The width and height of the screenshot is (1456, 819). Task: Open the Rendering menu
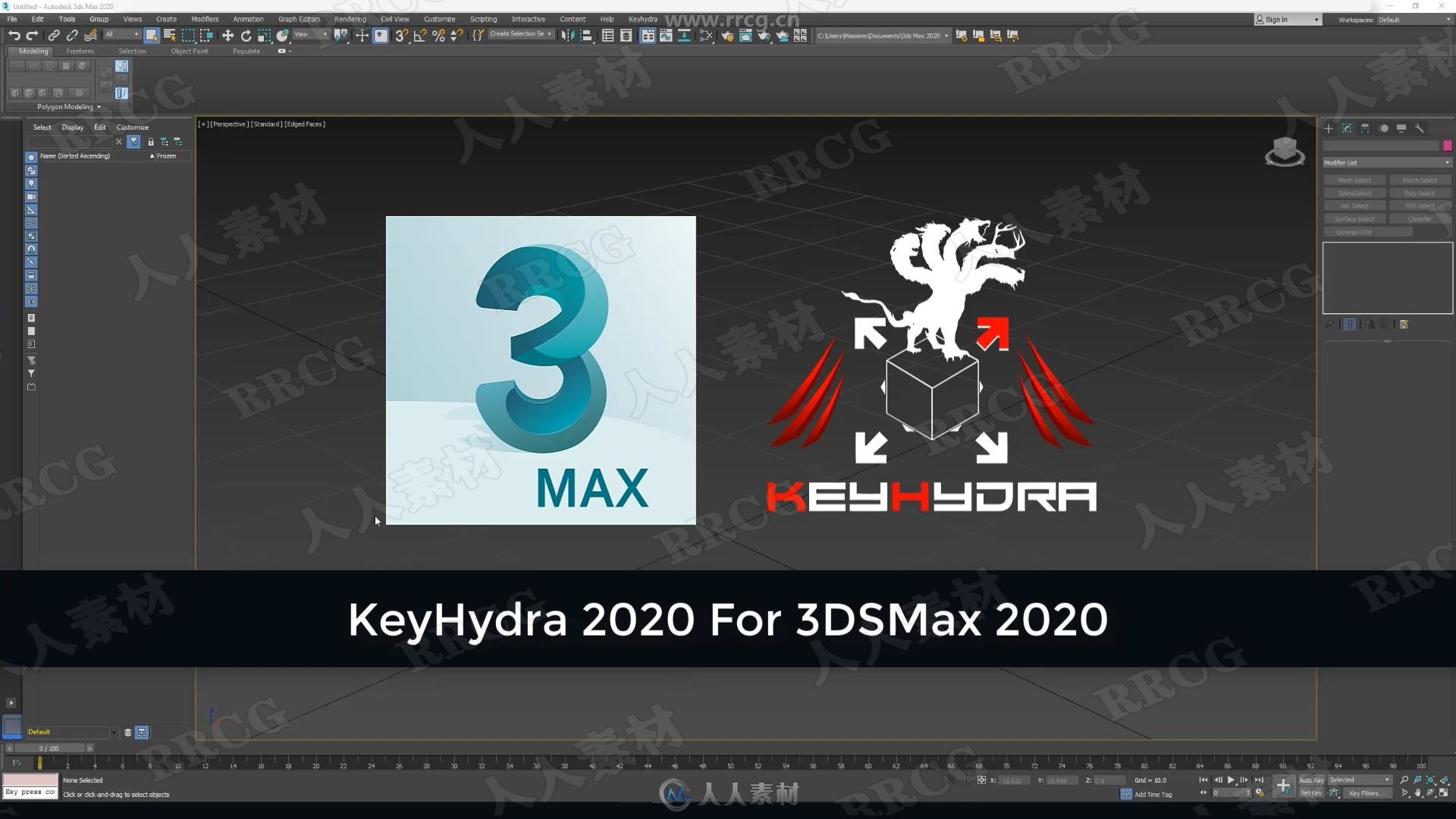(350, 20)
